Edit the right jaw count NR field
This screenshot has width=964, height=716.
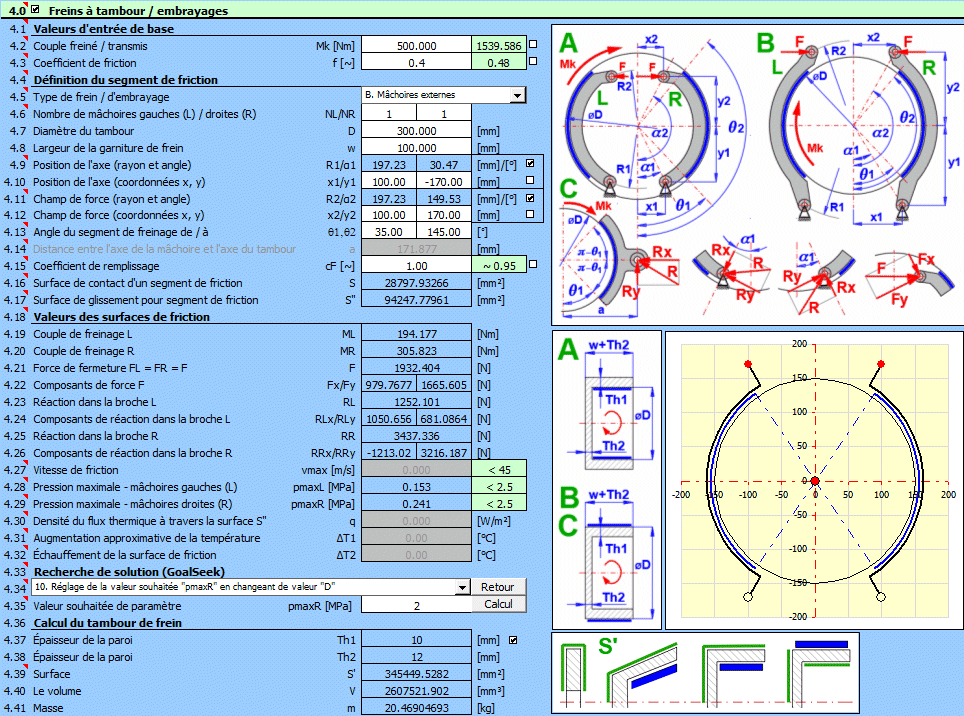click(x=444, y=114)
